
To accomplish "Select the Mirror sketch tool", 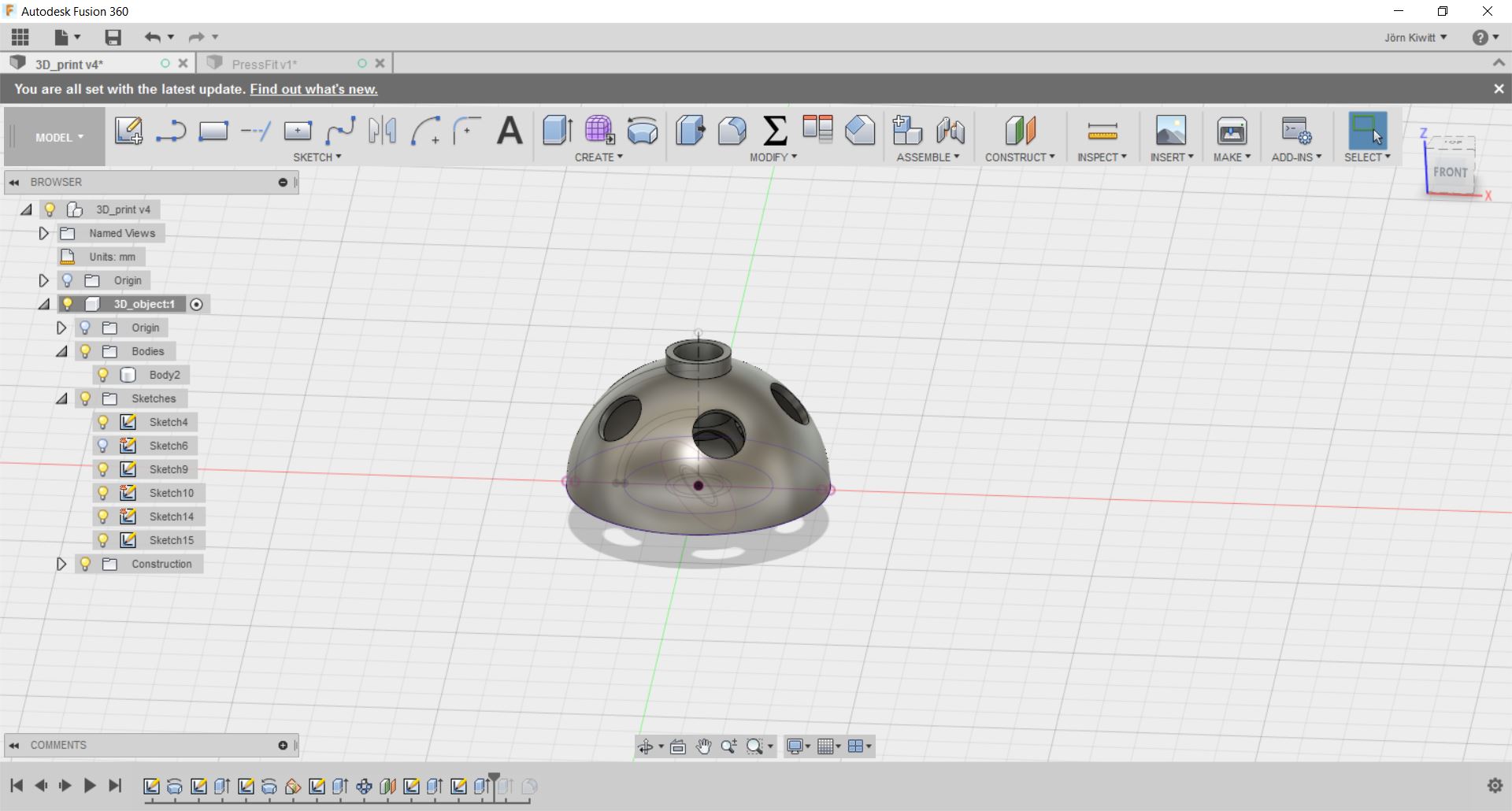I will tap(383, 131).
